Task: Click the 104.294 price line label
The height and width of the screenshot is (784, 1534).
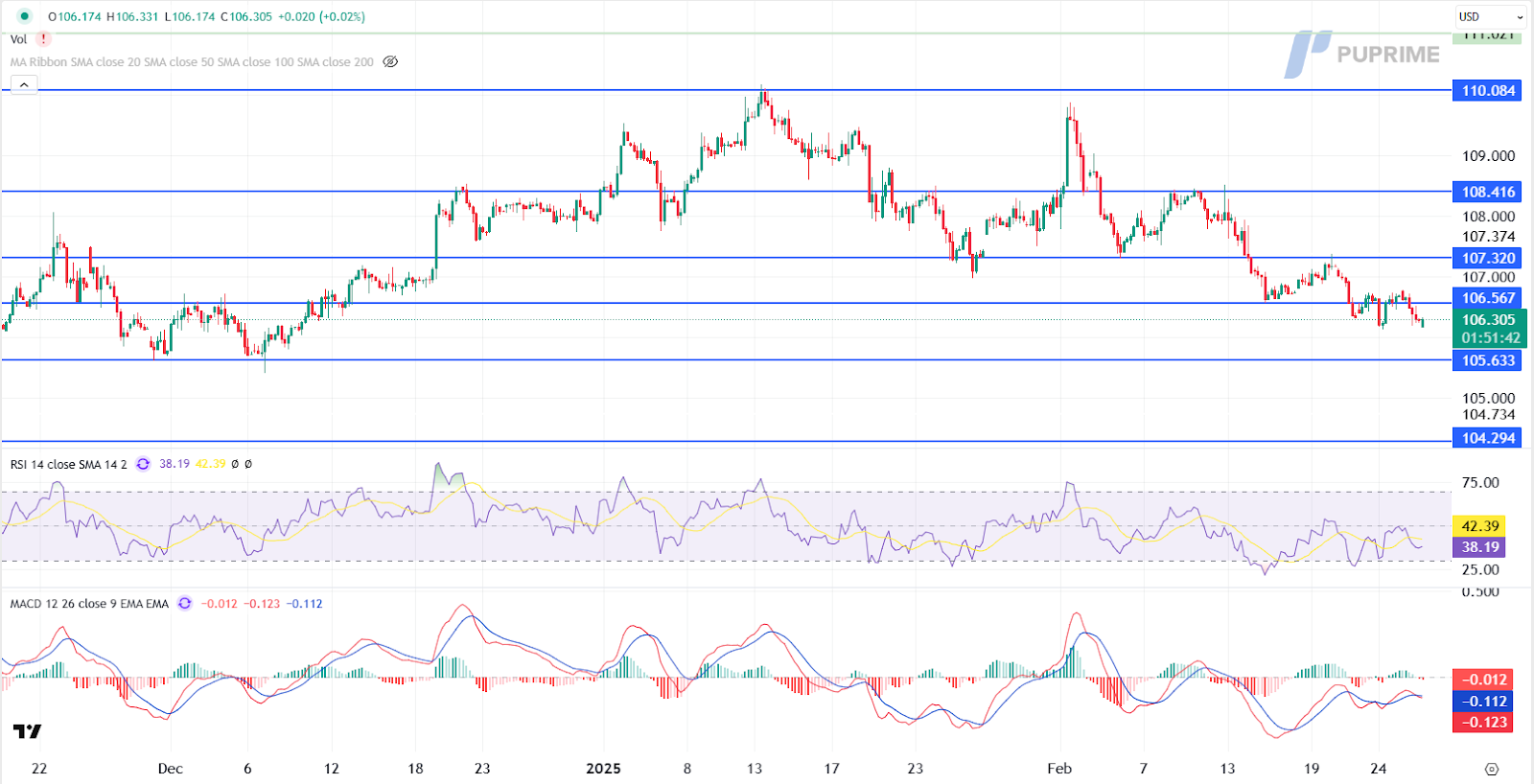Action: tap(1487, 438)
